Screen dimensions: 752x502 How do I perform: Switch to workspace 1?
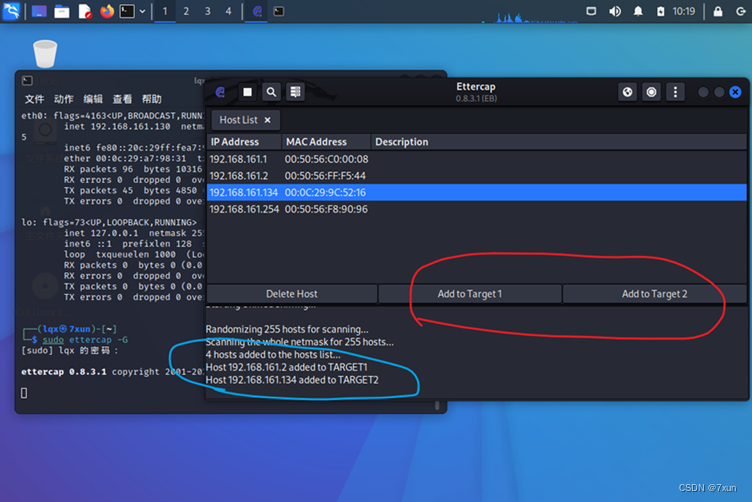coord(164,11)
